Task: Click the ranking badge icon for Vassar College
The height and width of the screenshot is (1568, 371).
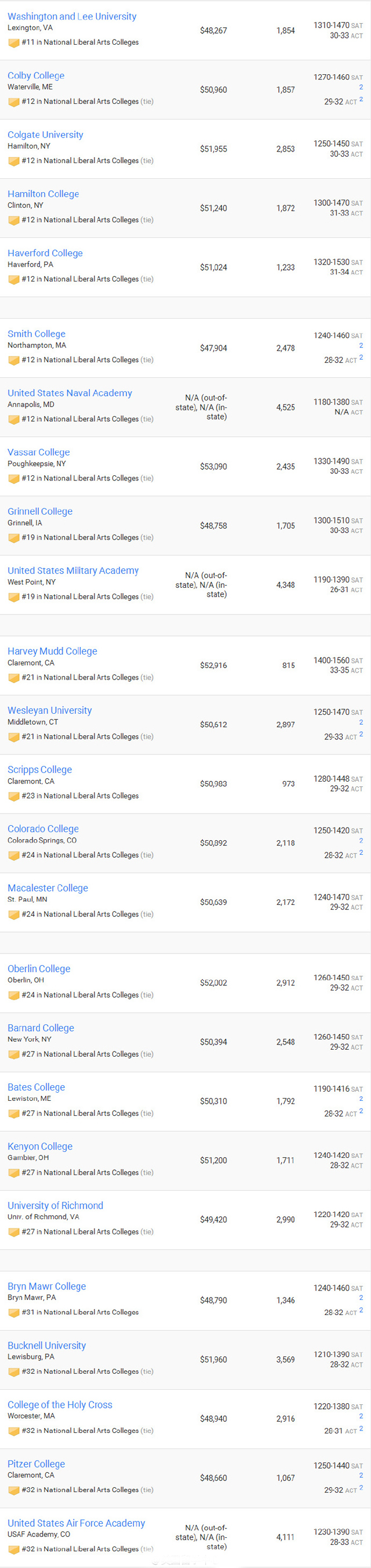Action: [13, 478]
